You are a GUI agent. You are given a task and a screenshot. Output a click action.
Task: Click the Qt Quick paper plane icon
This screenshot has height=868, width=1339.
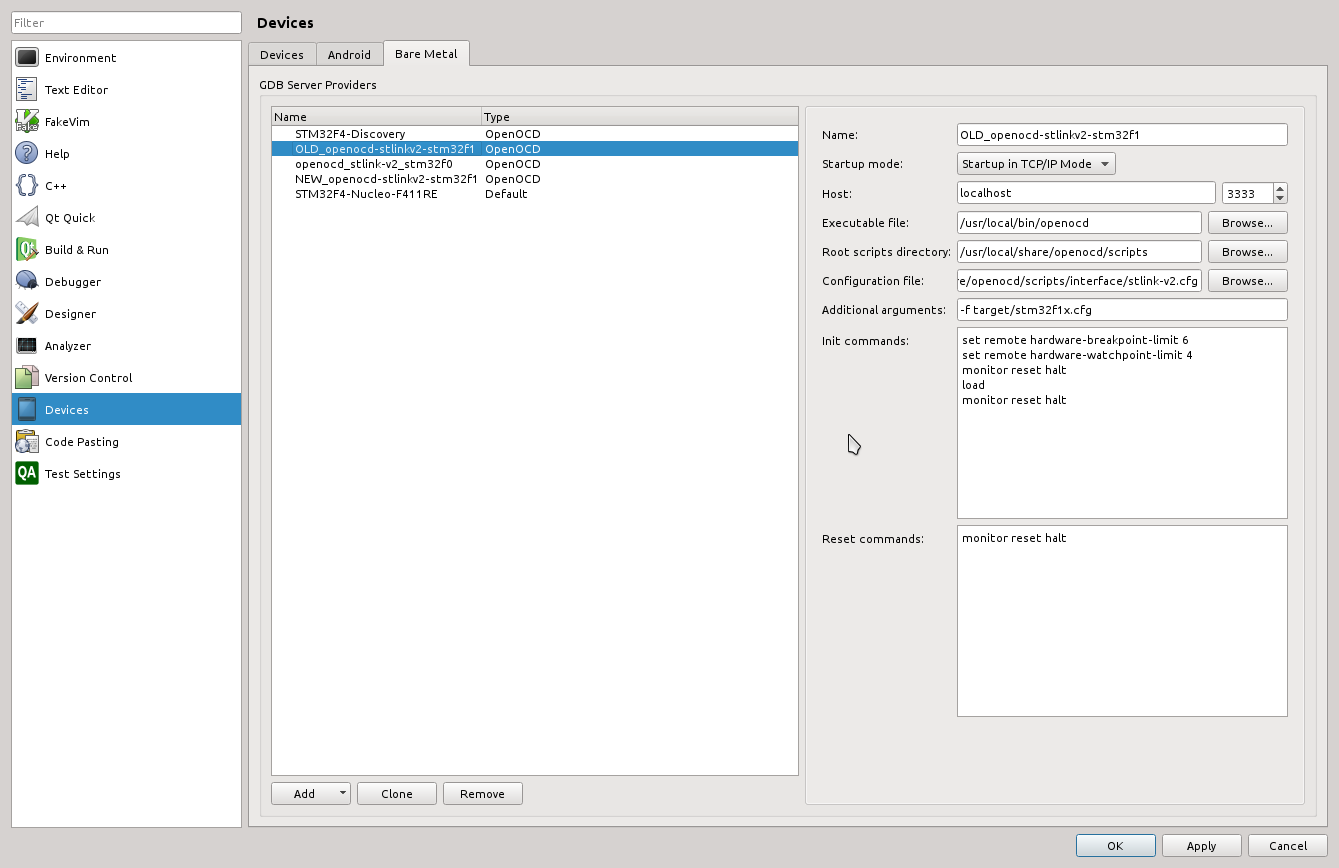tap(27, 218)
